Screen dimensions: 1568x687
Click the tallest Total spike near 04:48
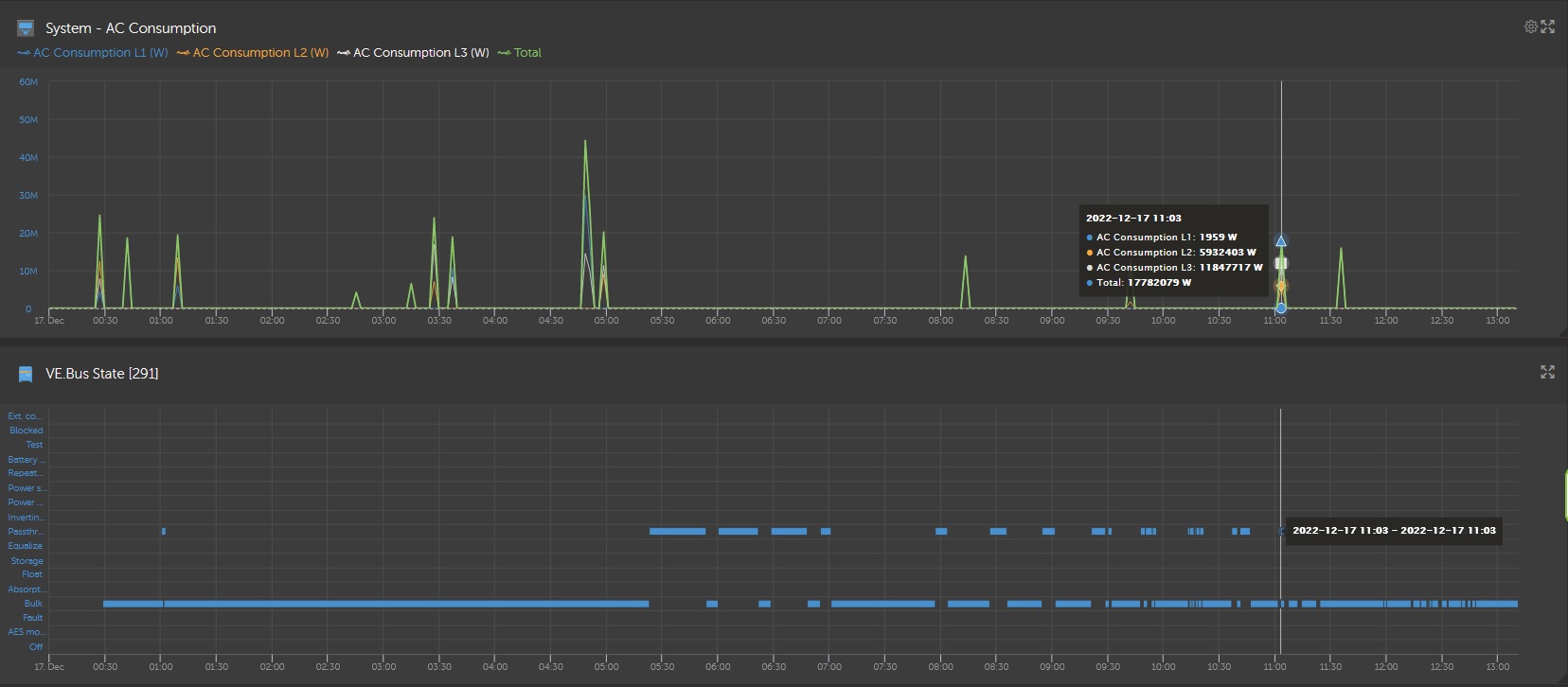pos(585,142)
